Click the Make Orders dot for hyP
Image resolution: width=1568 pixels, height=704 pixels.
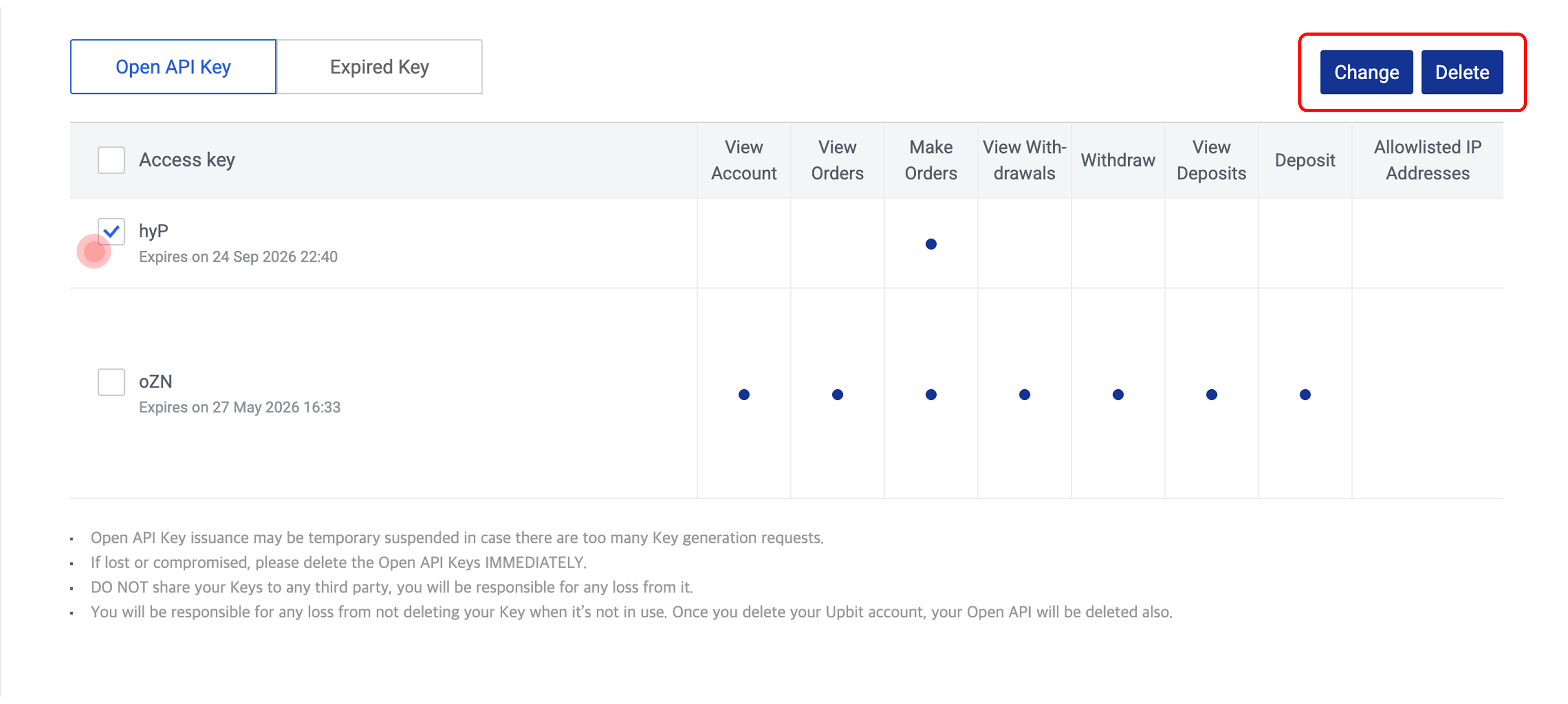(x=931, y=244)
